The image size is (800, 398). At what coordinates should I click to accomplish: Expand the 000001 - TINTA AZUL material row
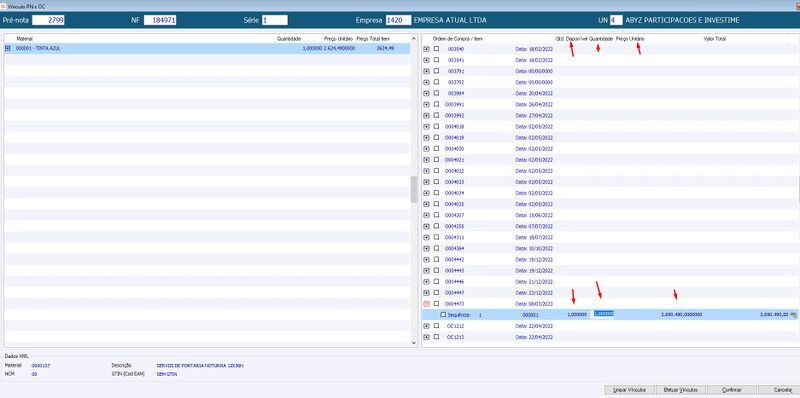[x=8, y=48]
